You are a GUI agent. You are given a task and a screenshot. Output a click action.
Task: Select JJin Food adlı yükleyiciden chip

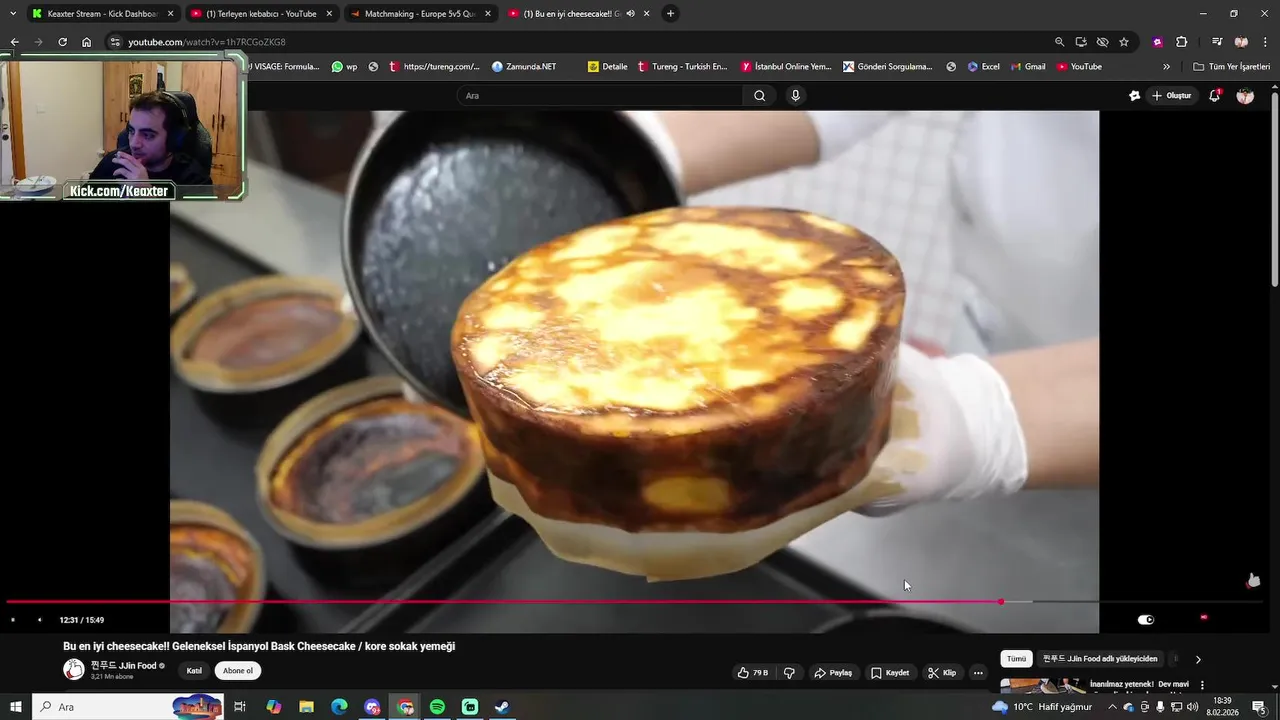(x=1100, y=659)
